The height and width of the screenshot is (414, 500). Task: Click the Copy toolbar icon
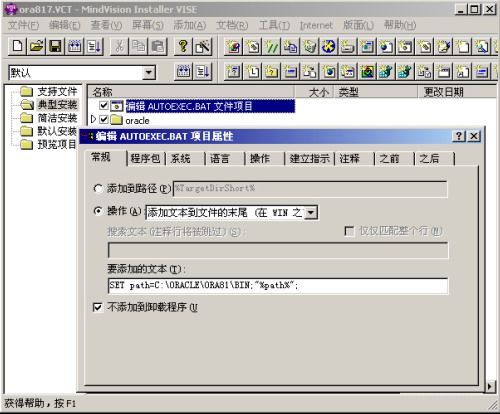pos(139,46)
